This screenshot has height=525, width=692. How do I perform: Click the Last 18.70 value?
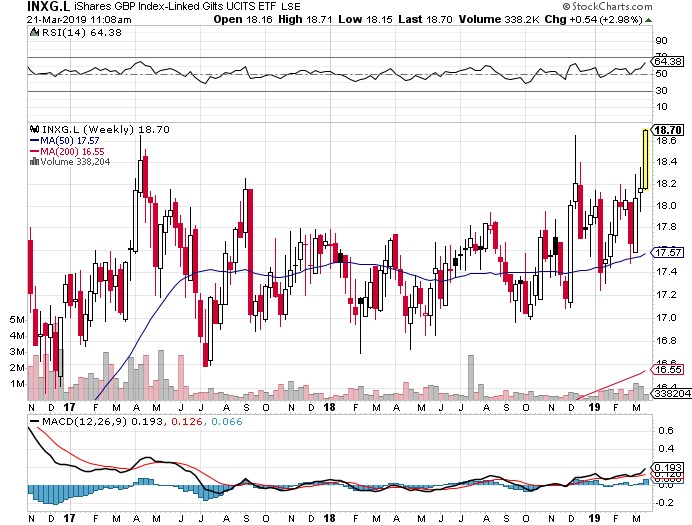click(x=425, y=19)
